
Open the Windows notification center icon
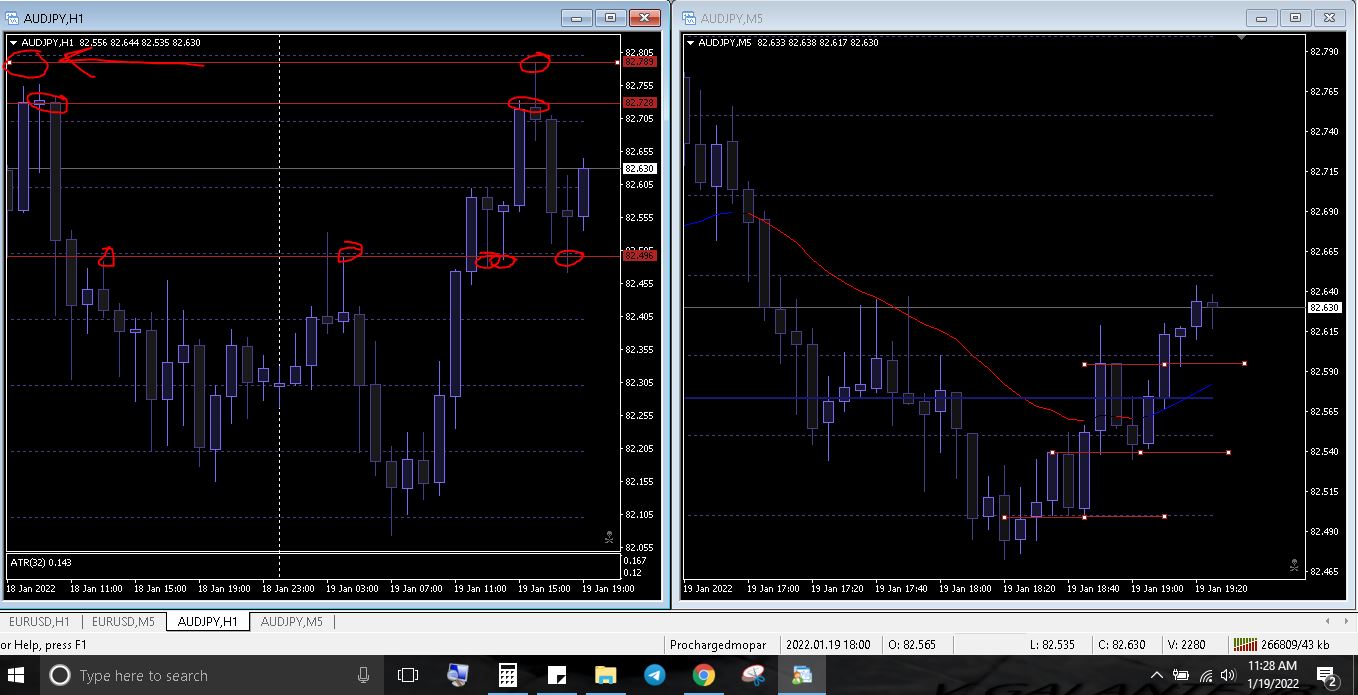coord(1327,676)
